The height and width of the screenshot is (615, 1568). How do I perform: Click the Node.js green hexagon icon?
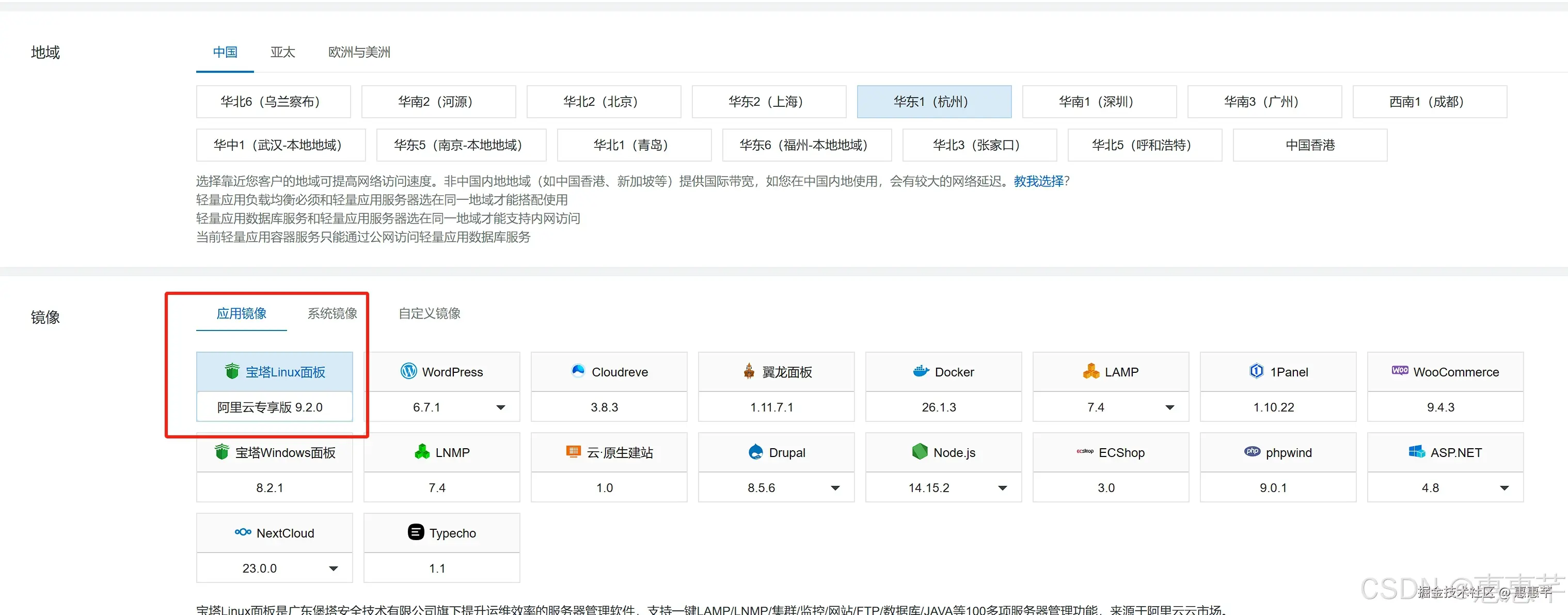tap(920, 452)
